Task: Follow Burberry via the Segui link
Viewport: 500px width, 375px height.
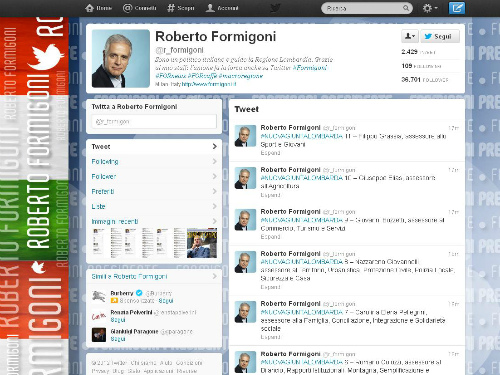Action: coord(166,301)
